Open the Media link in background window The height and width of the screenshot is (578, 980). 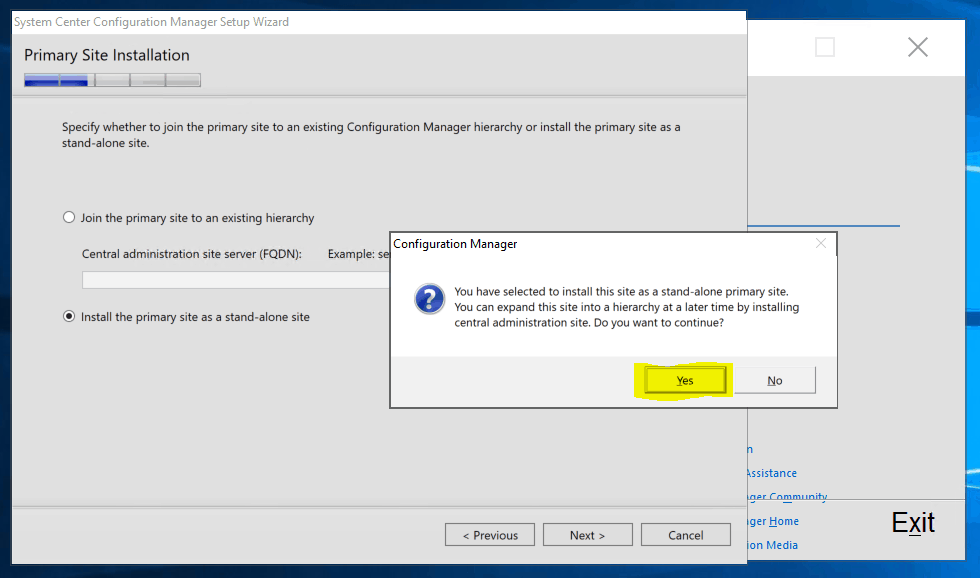[x=772, y=545]
